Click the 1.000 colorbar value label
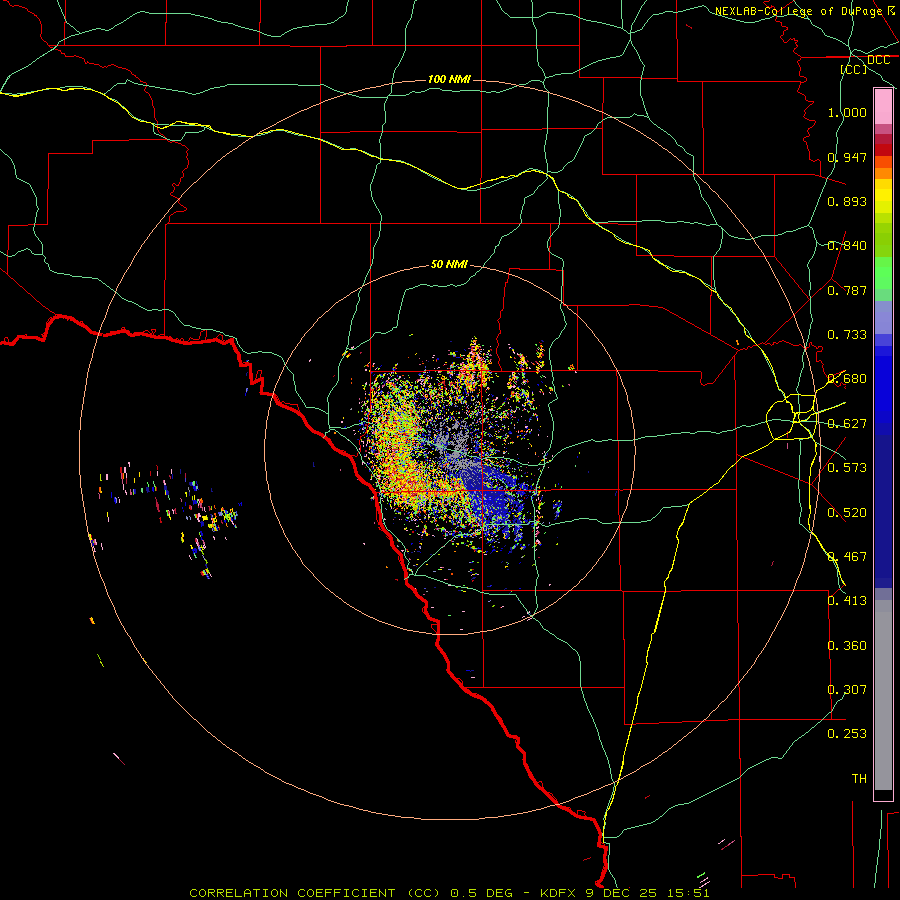 (847, 112)
